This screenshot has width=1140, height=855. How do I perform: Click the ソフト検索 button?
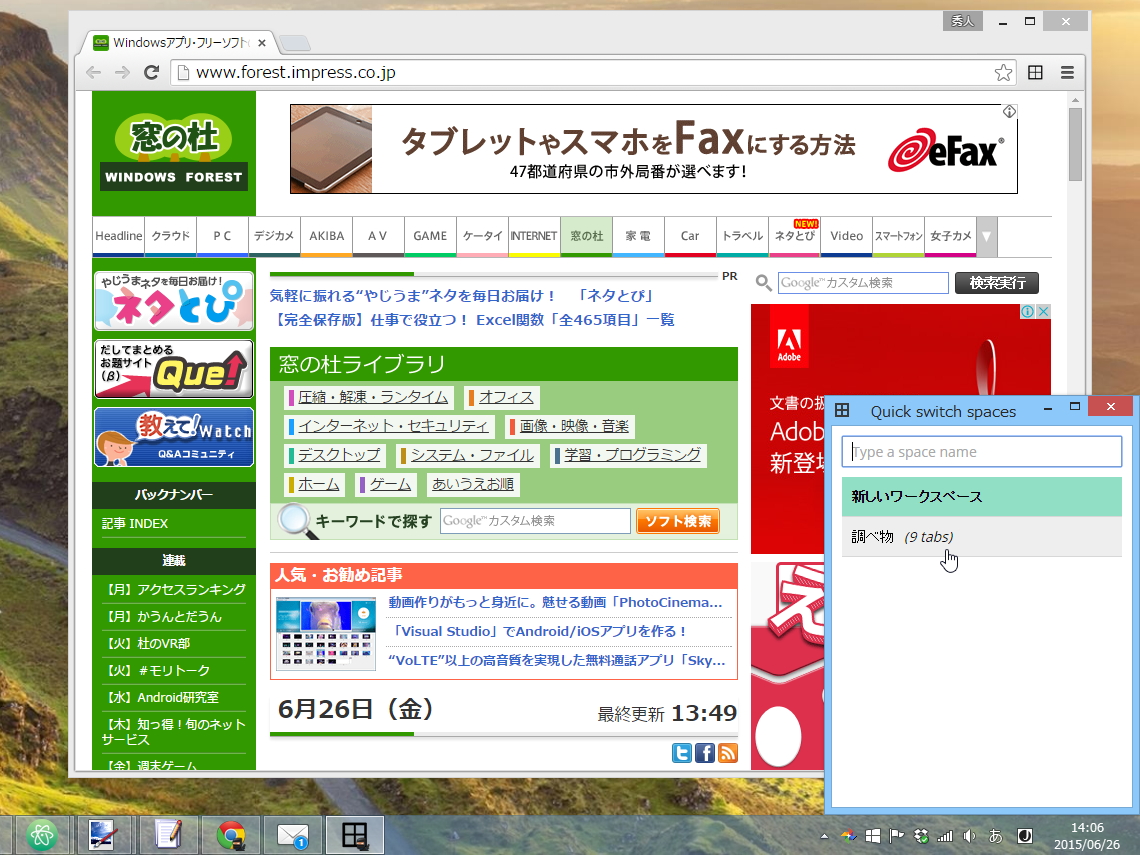[678, 521]
